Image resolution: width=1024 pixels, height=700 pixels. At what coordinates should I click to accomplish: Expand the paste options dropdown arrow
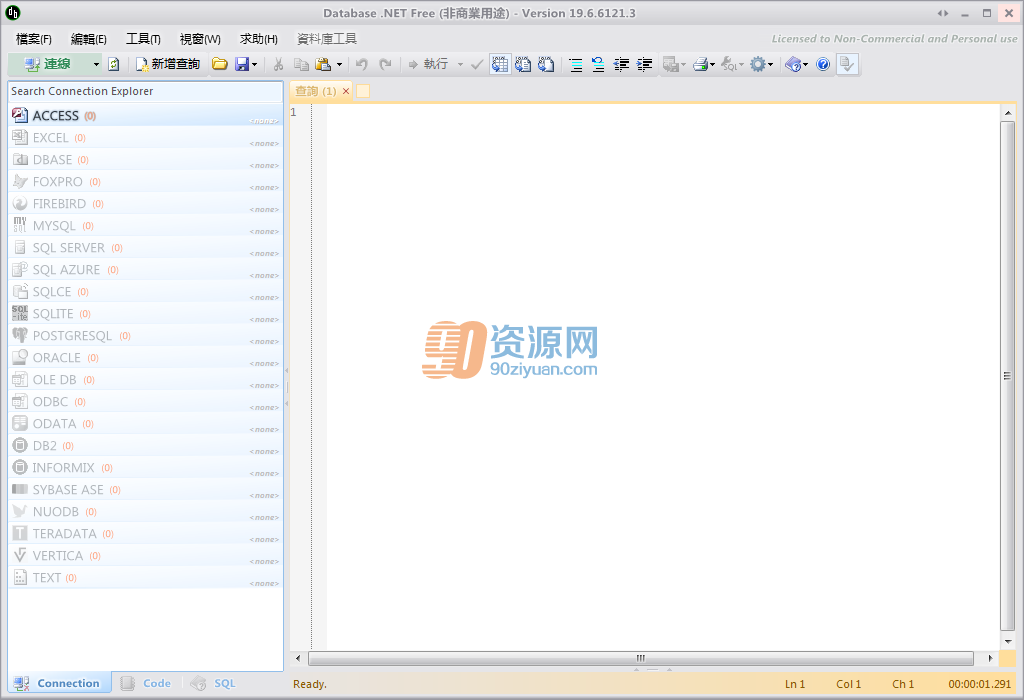[x=340, y=64]
